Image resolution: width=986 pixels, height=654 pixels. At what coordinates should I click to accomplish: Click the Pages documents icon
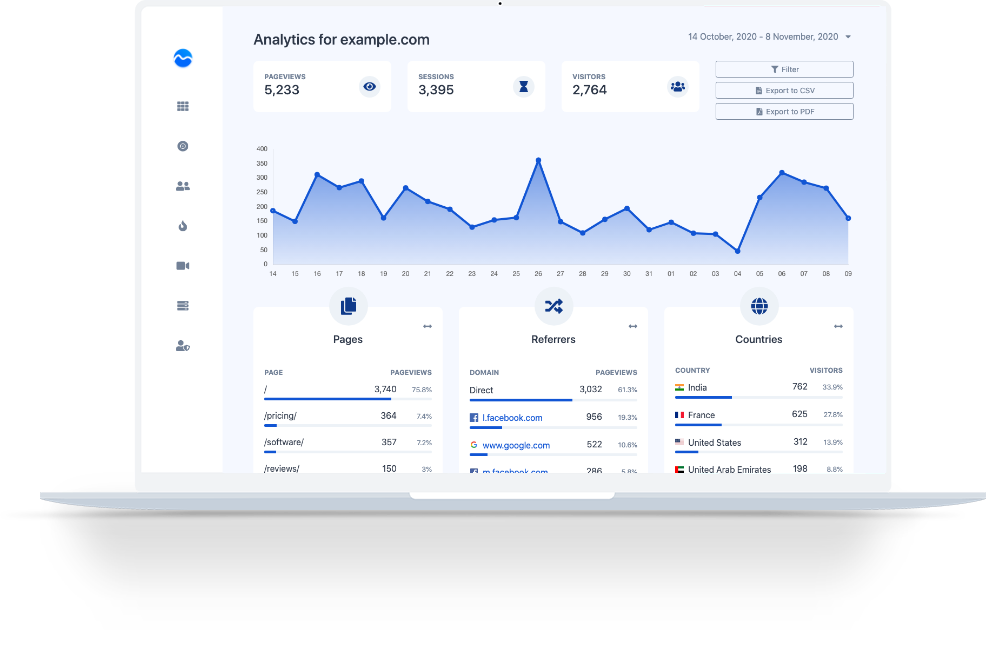coord(348,306)
